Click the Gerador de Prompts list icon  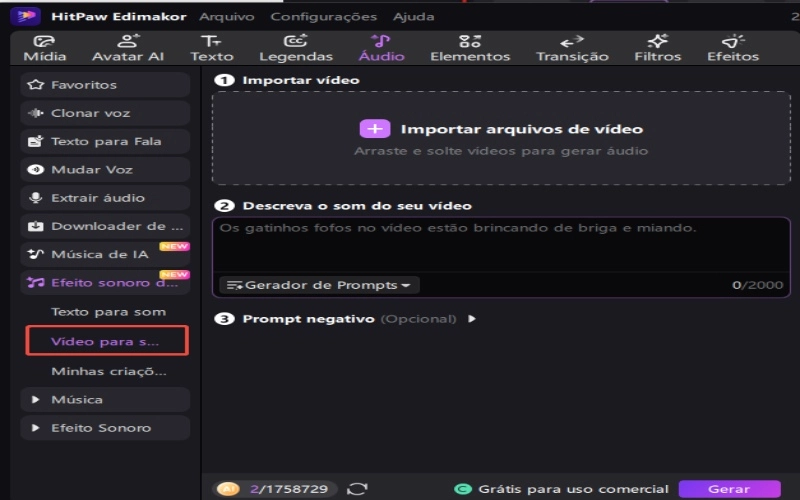235,285
